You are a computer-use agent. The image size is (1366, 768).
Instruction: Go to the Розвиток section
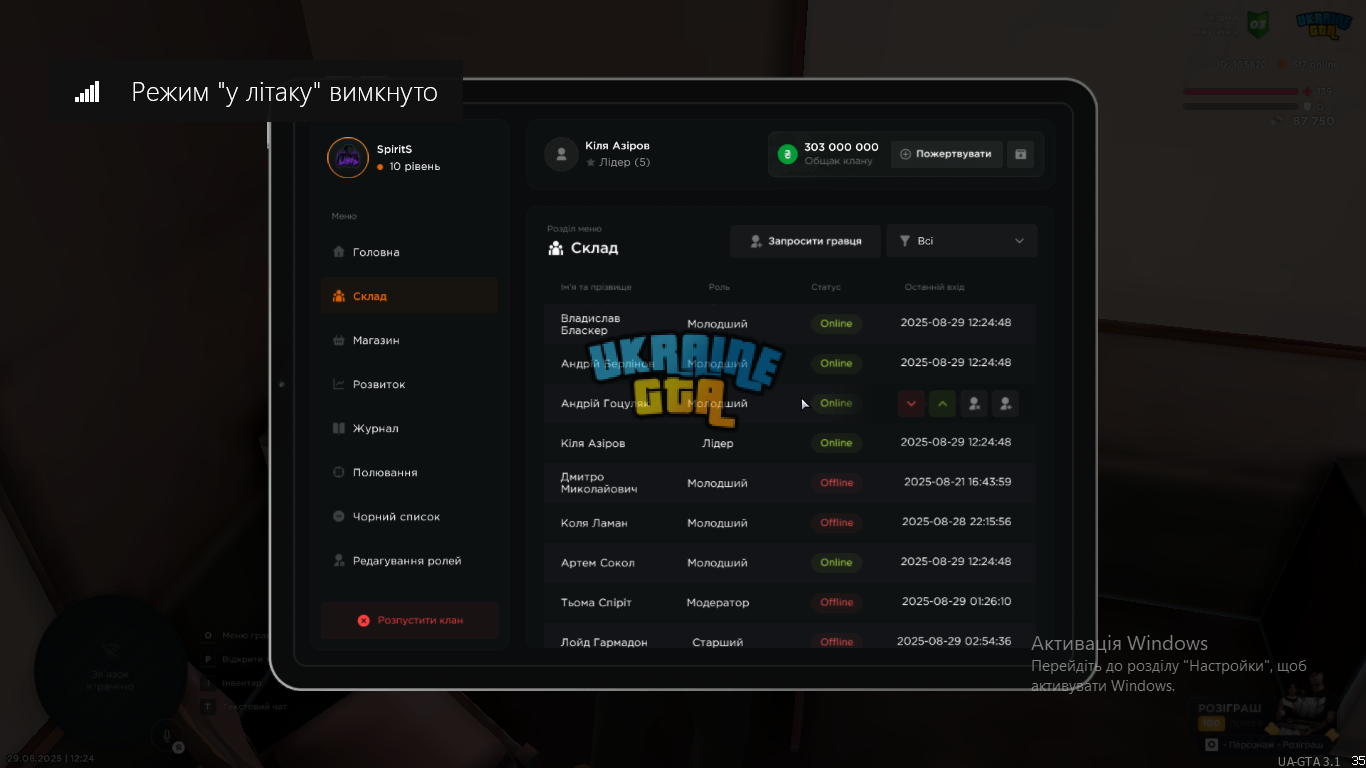409,384
